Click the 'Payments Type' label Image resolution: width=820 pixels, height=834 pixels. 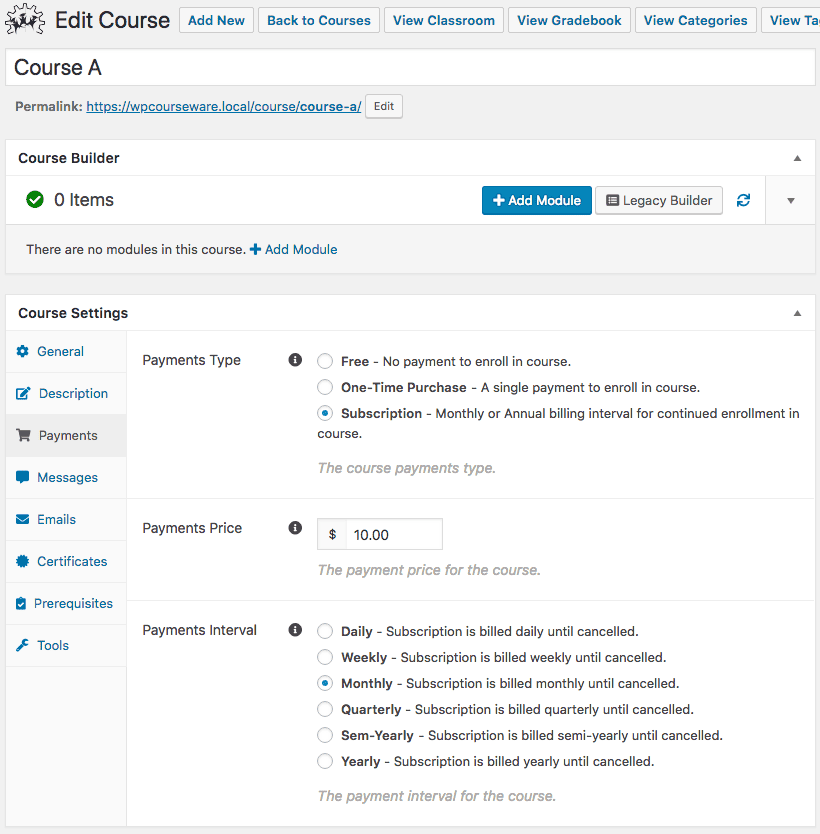tap(191, 360)
